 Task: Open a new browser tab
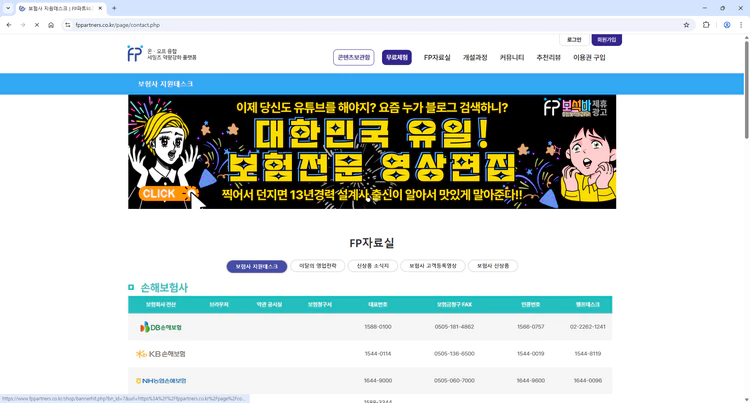114,8
